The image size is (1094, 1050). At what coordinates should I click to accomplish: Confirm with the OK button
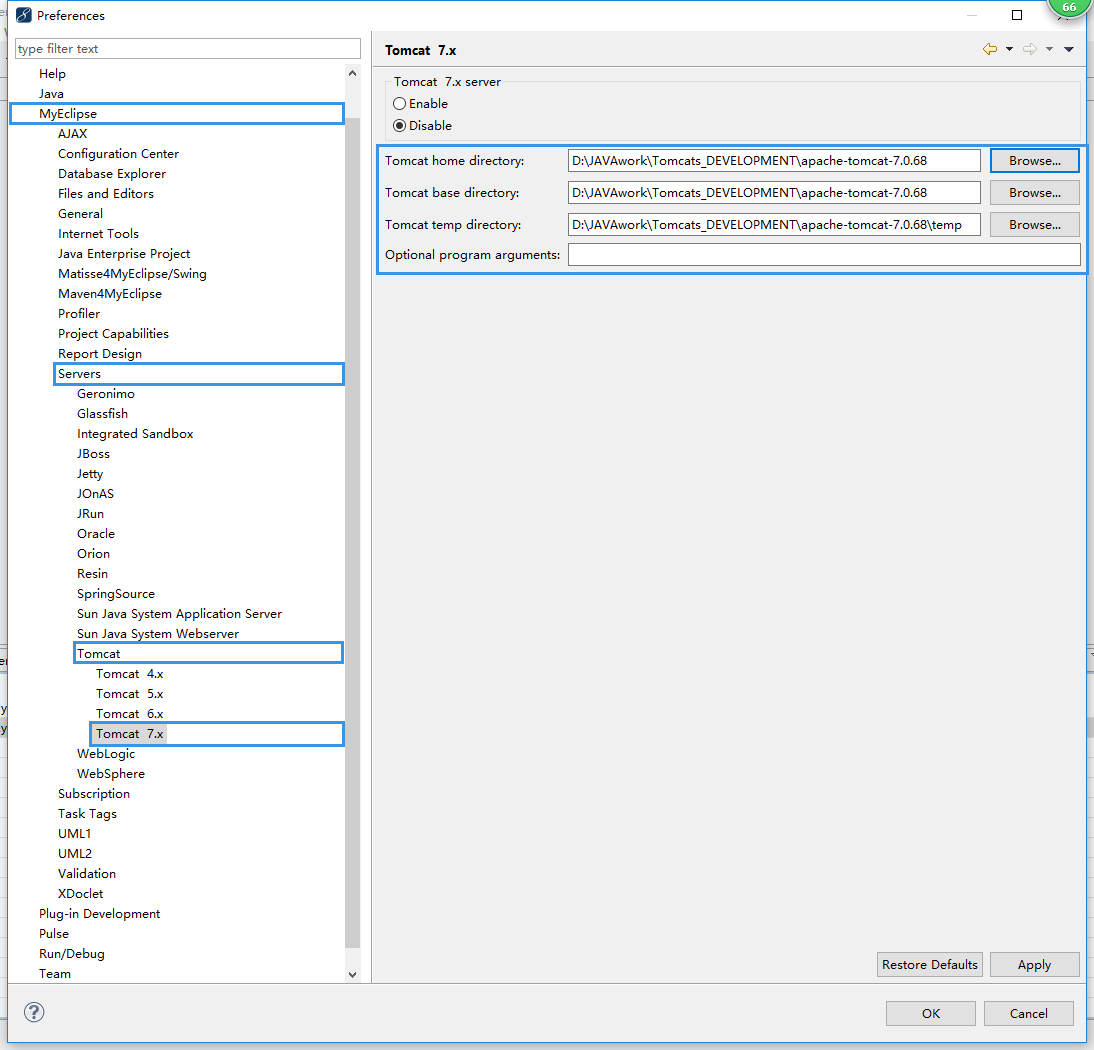click(x=931, y=1013)
